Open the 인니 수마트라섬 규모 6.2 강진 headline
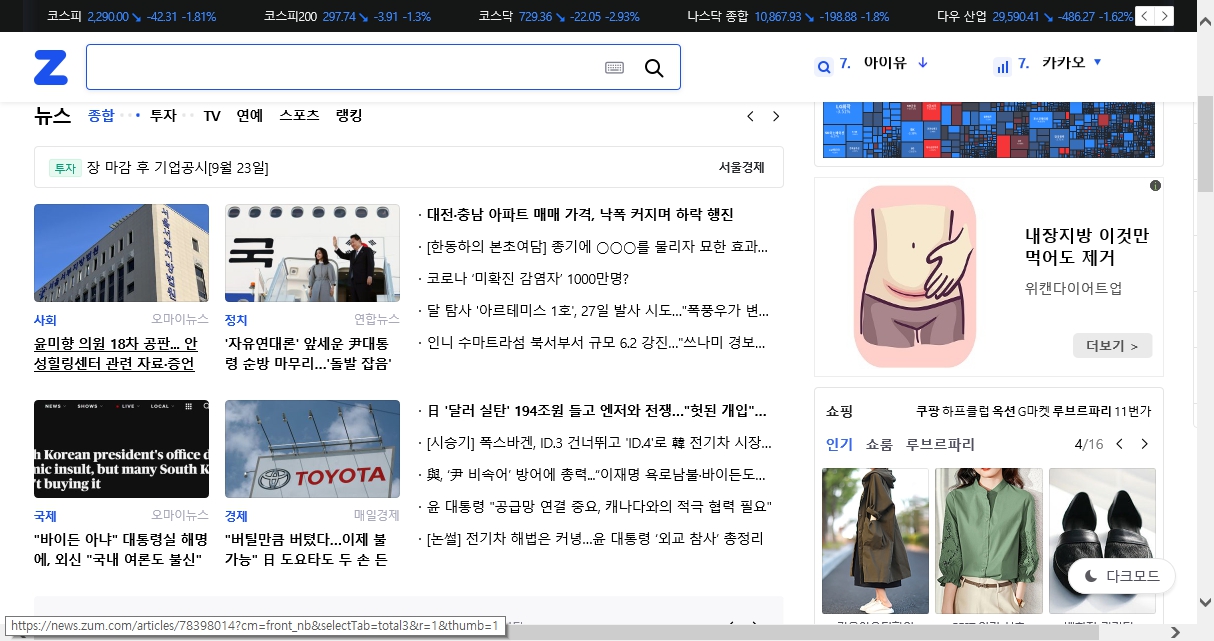The width and height of the screenshot is (1214, 641). pyautogui.click(x=596, y=342)
